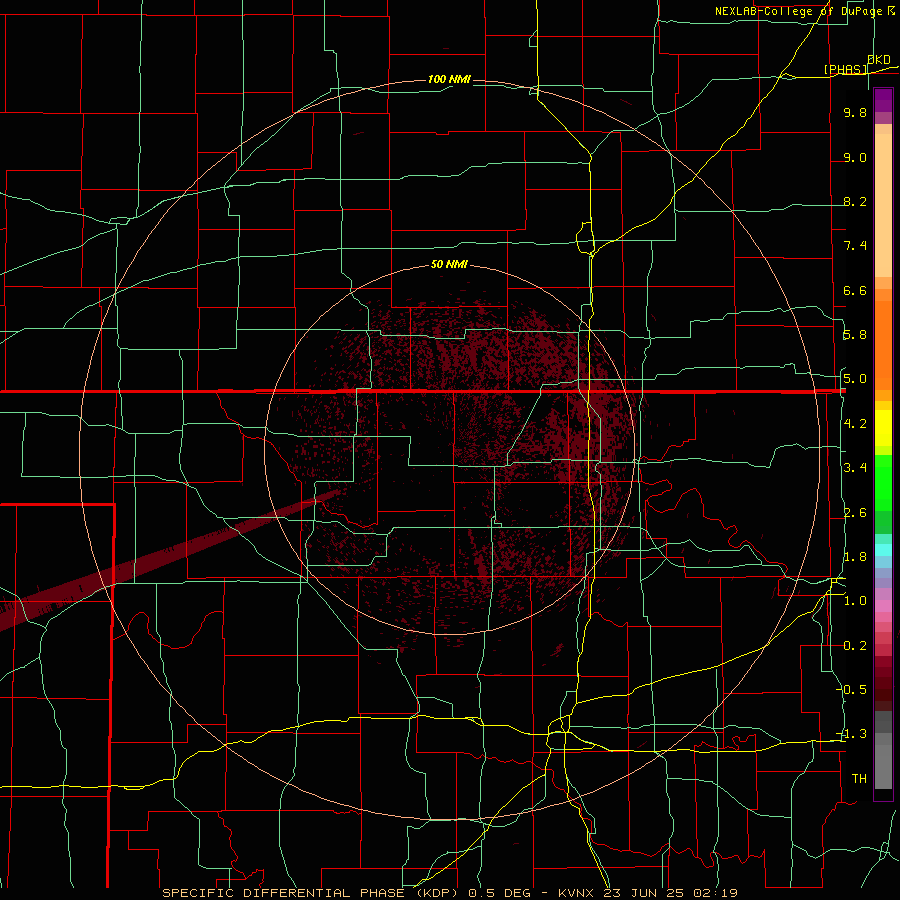Screen dimensions: 900x900
Task: Click the 02:19 timestamp
Action: pos(714,893)
